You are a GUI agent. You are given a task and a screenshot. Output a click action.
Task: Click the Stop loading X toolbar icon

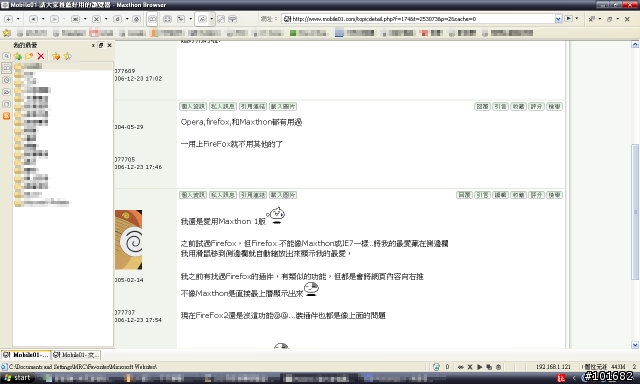tap(96, 19)
